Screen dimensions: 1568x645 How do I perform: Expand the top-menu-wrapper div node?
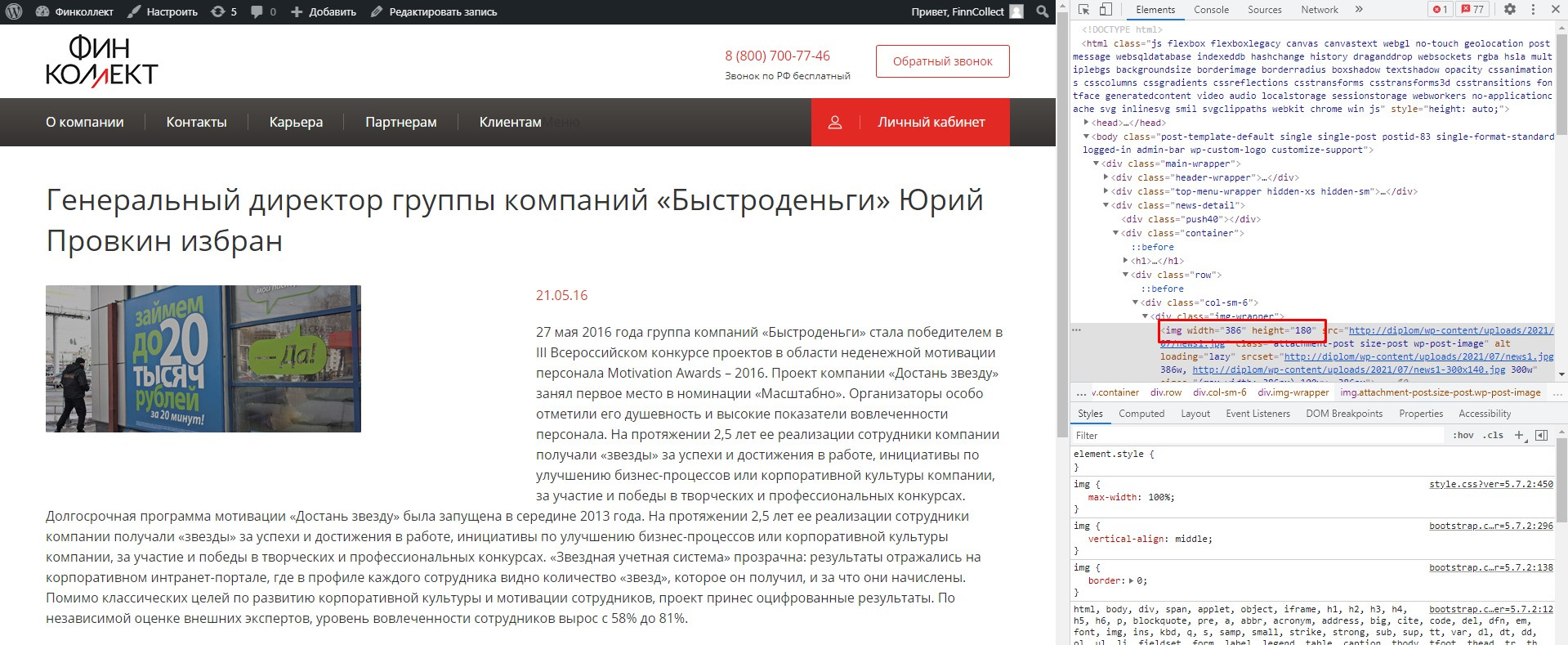click(x=1106, y=191)
